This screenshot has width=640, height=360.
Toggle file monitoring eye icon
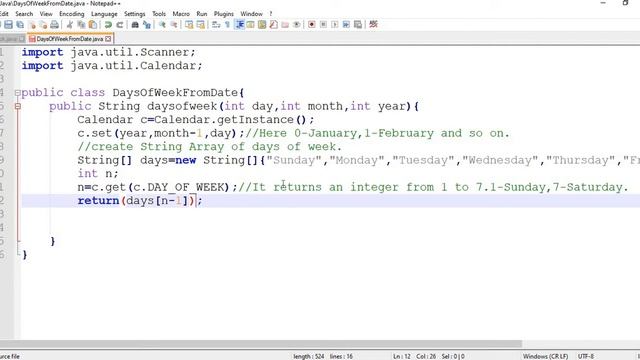[x=297, y=24]
